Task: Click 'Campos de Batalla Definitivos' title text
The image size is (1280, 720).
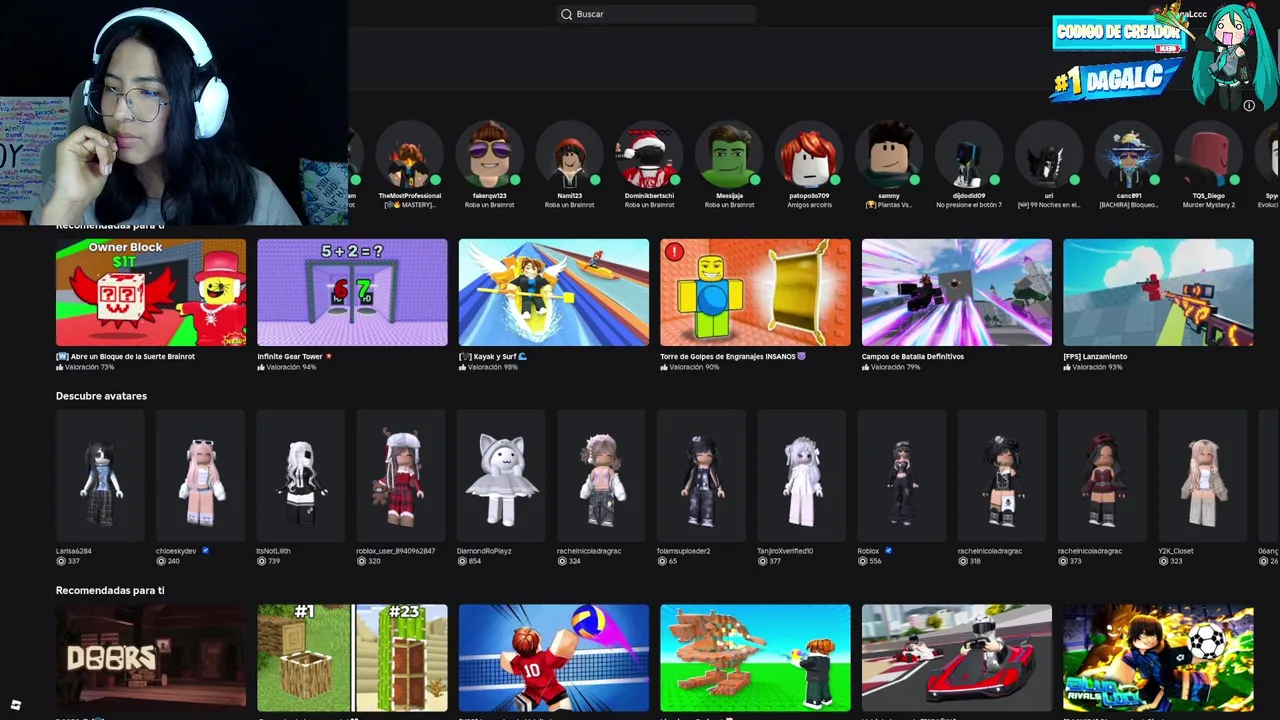Action: point(913,356)
